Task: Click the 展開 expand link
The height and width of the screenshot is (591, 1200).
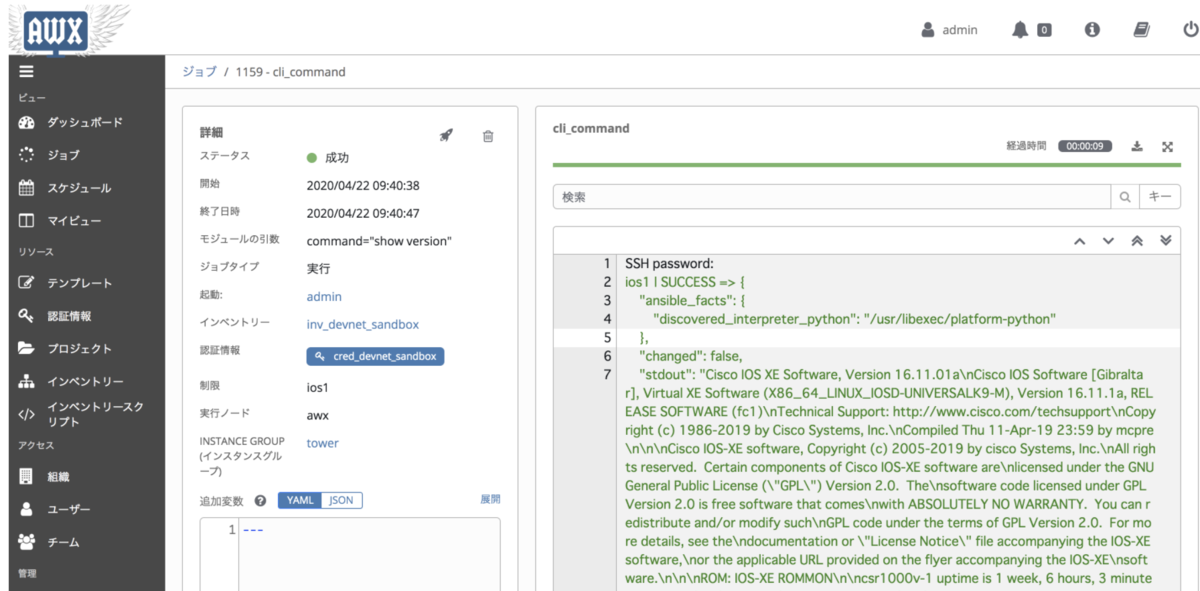Action: 490,499
